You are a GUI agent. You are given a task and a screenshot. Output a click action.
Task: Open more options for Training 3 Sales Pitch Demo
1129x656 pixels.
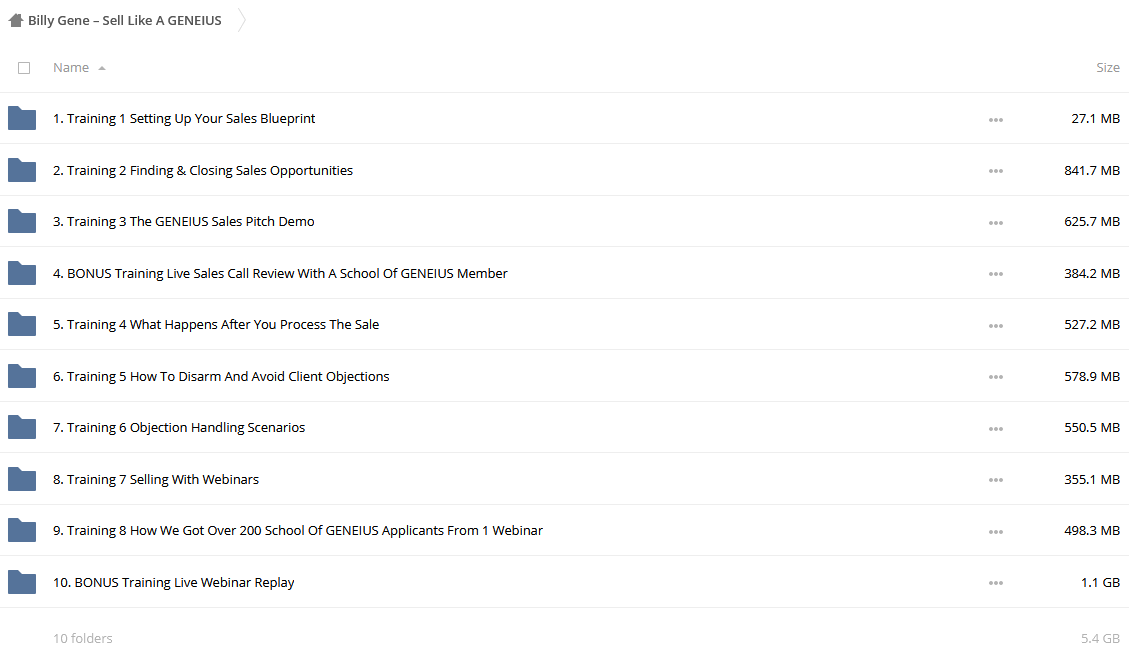[996, 223]
